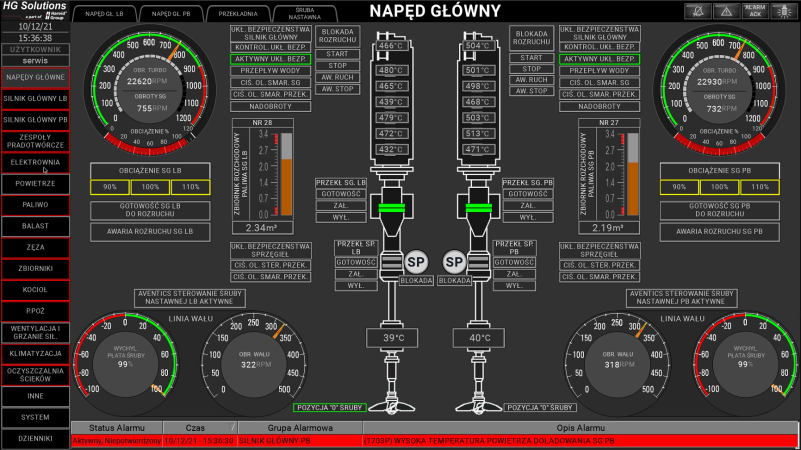Click left BLOKADA ROZRUCHU indicator
Image resolution: width=801 pixels, height=450 pixels.
point(338,36)
